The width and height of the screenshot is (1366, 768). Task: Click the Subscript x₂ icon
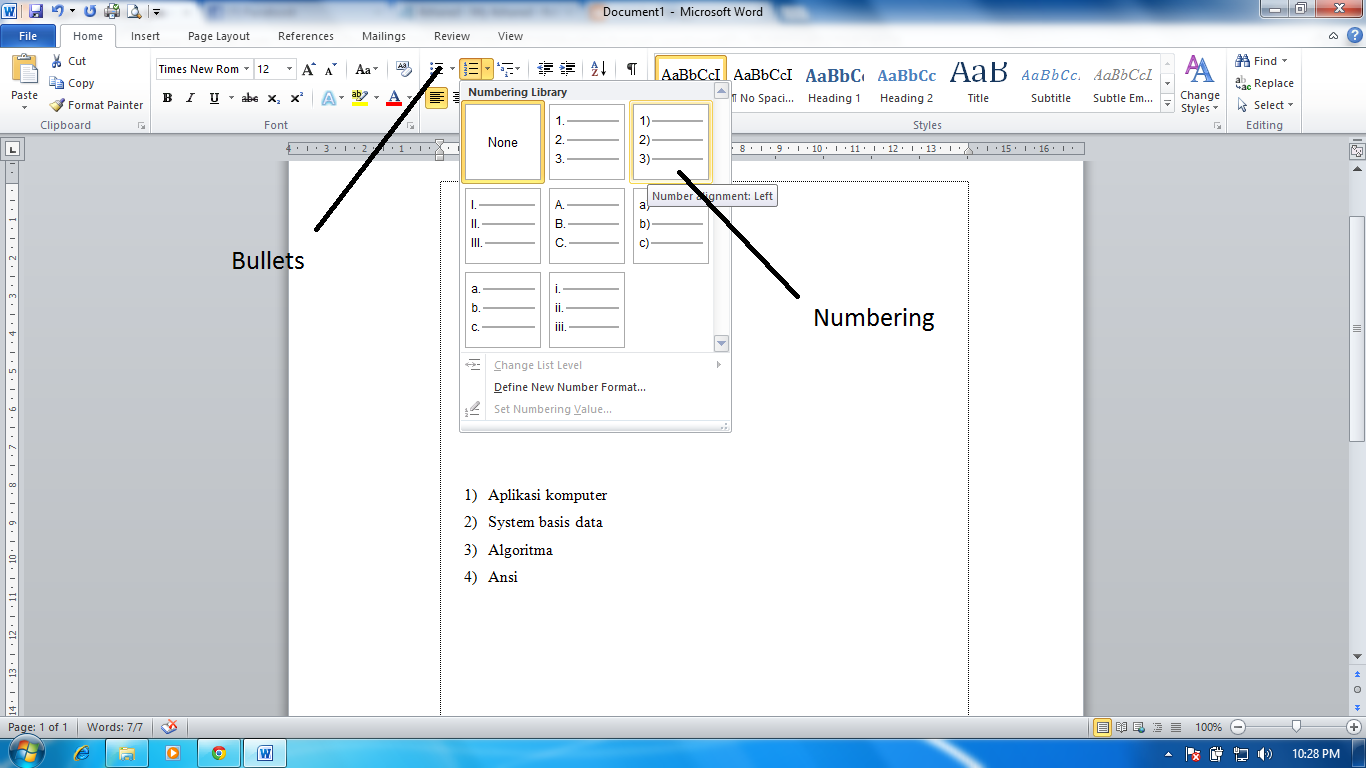coord(274,98)
